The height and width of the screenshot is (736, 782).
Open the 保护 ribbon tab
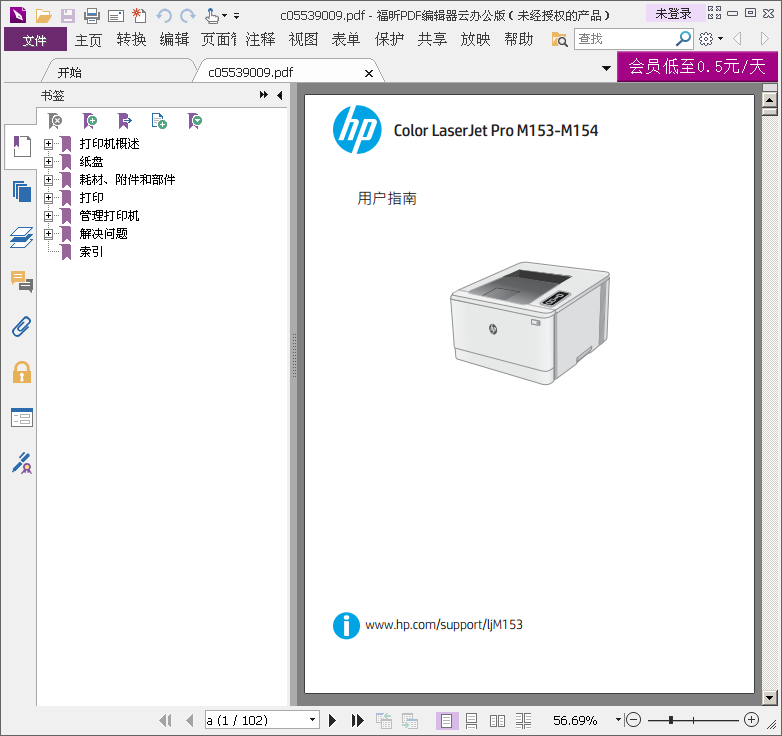point(389,39)
